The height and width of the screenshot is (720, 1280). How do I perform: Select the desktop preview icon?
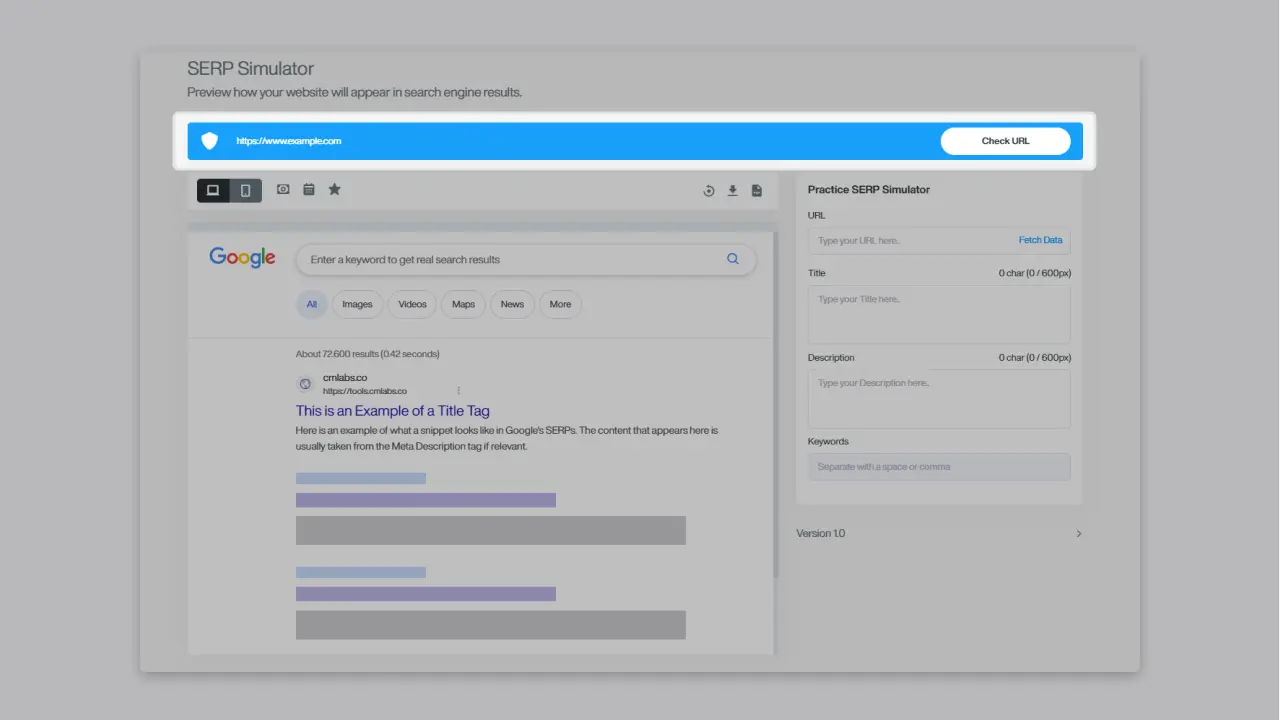[x=212, y=189]
